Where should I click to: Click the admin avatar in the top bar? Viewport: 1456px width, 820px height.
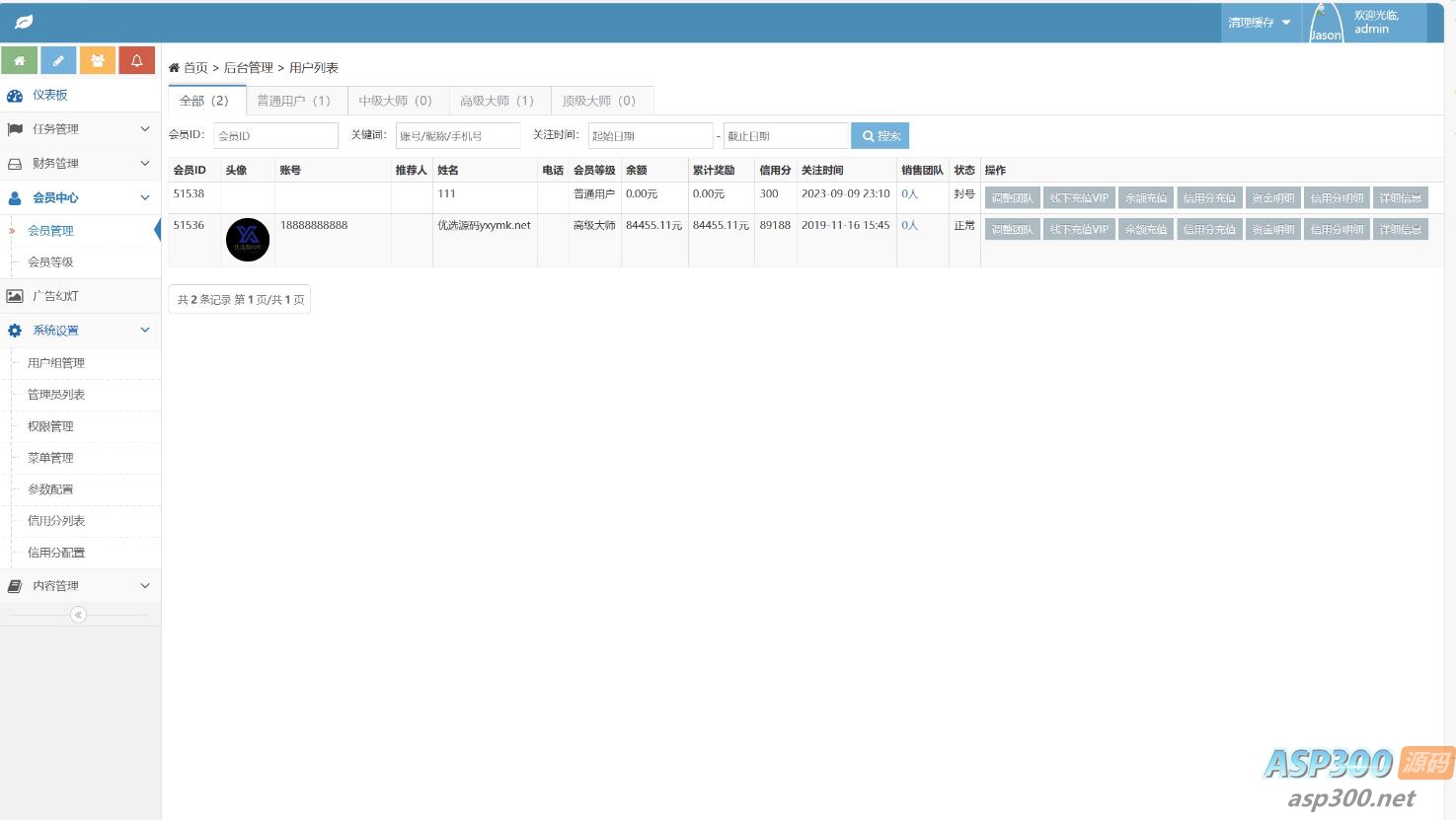click(1326, 23)
